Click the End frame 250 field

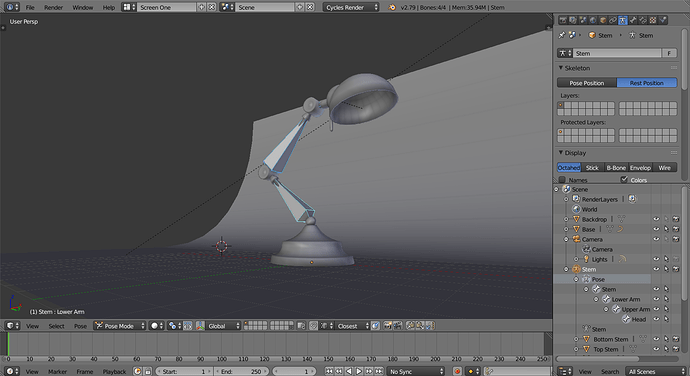241,371
